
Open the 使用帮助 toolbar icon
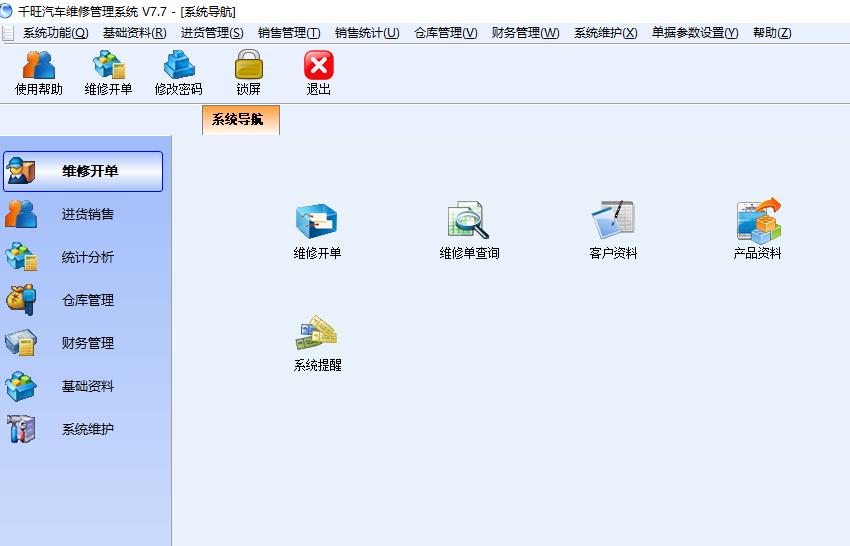pos(38,73)
